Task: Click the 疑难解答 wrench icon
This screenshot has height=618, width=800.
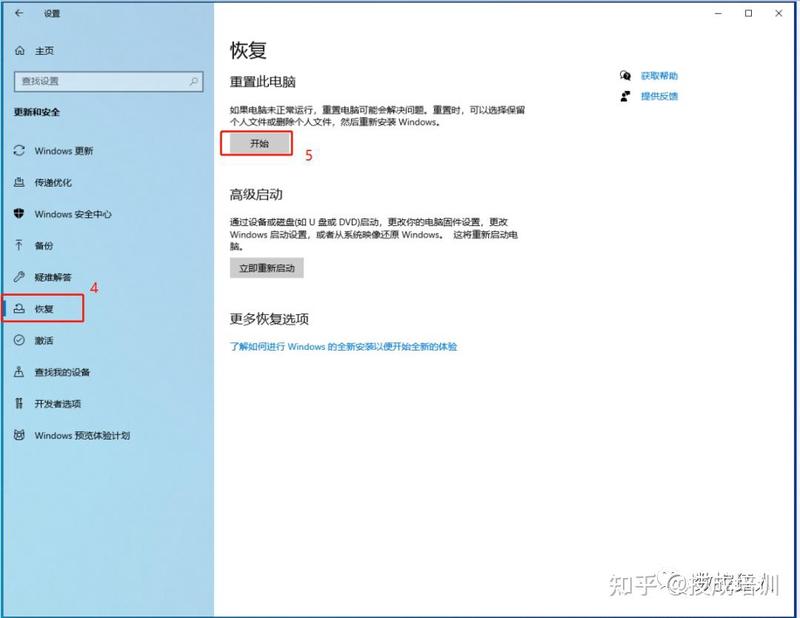Action: [x=19, y=277]
